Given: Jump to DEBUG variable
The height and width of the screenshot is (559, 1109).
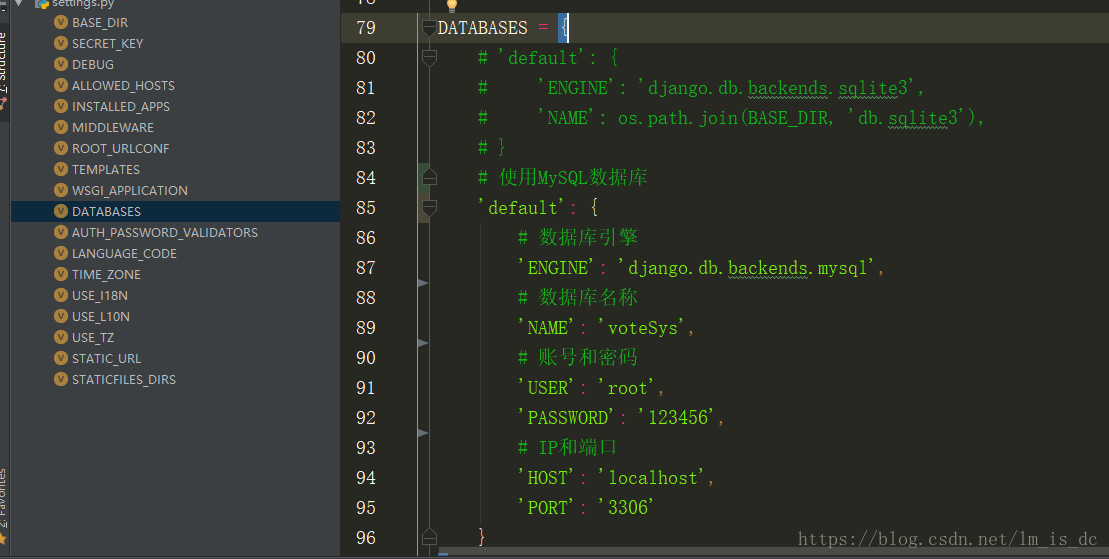Looking at the screenshot, I should (x=93, y=64).
